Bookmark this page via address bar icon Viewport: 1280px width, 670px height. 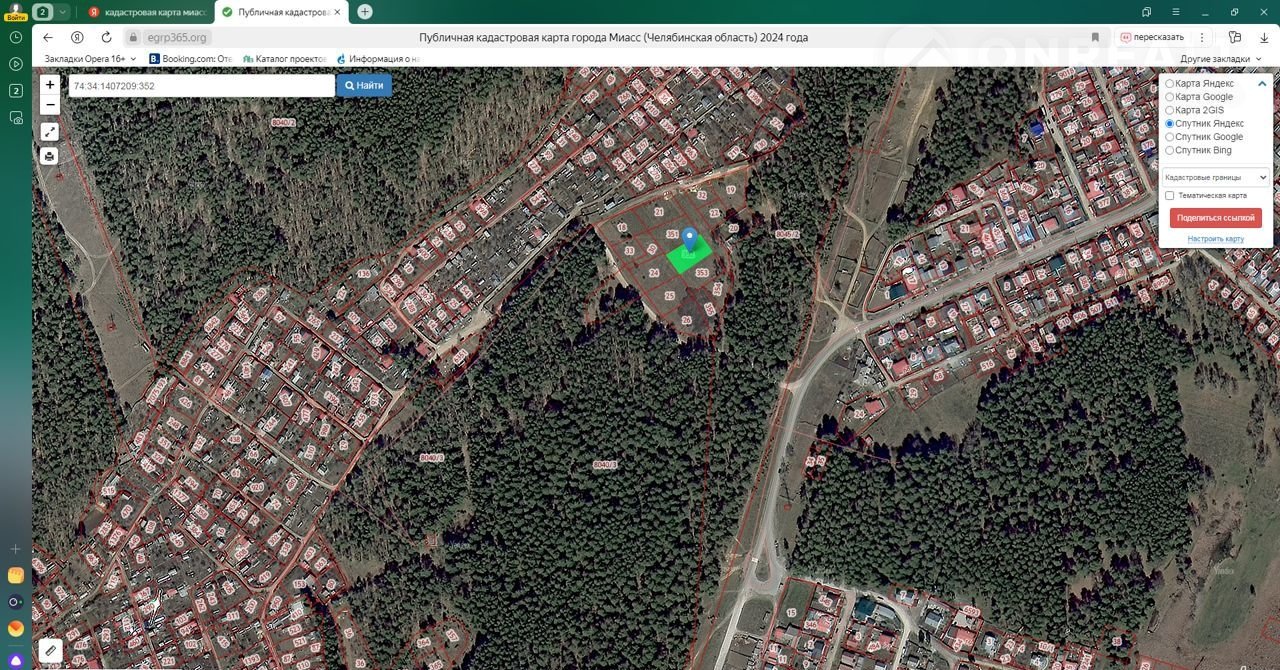point(1095,38)
